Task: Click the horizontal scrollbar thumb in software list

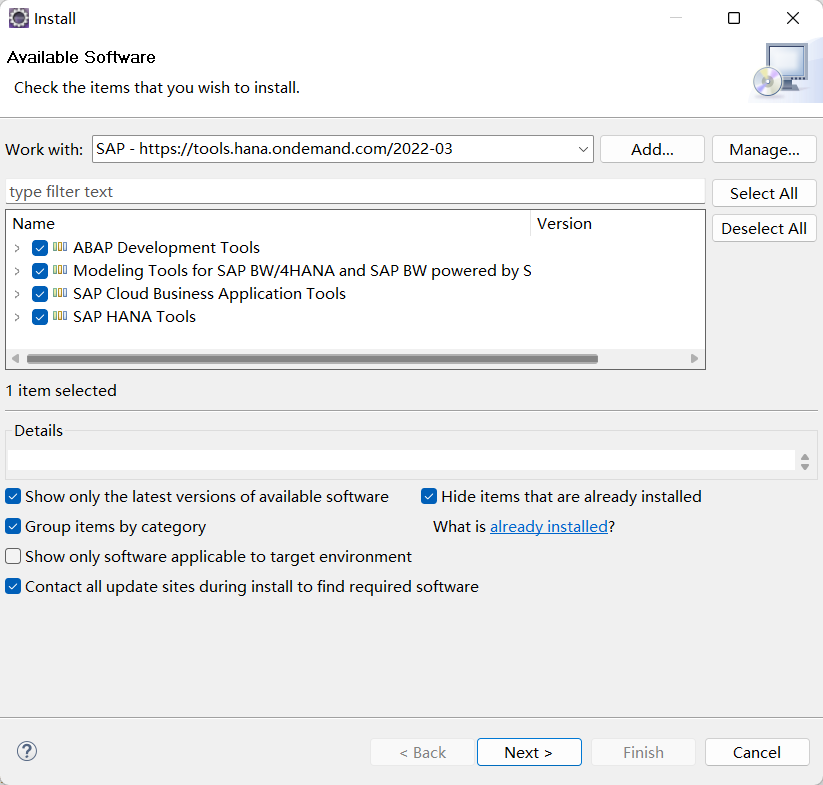Action: tap(312, 358)
